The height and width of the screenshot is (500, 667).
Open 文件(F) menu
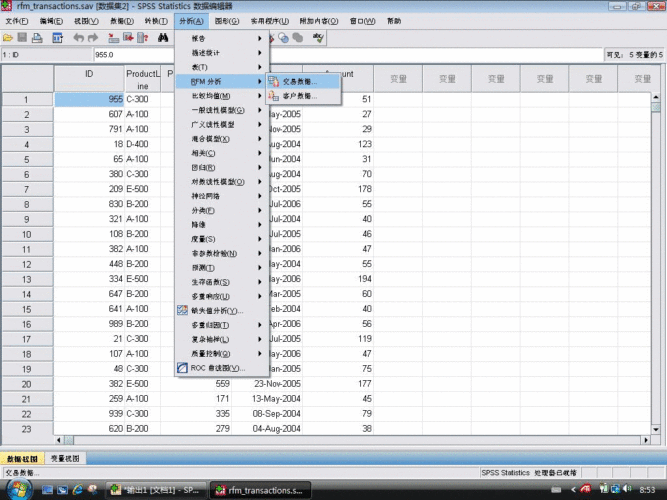(x=17, y=21)
